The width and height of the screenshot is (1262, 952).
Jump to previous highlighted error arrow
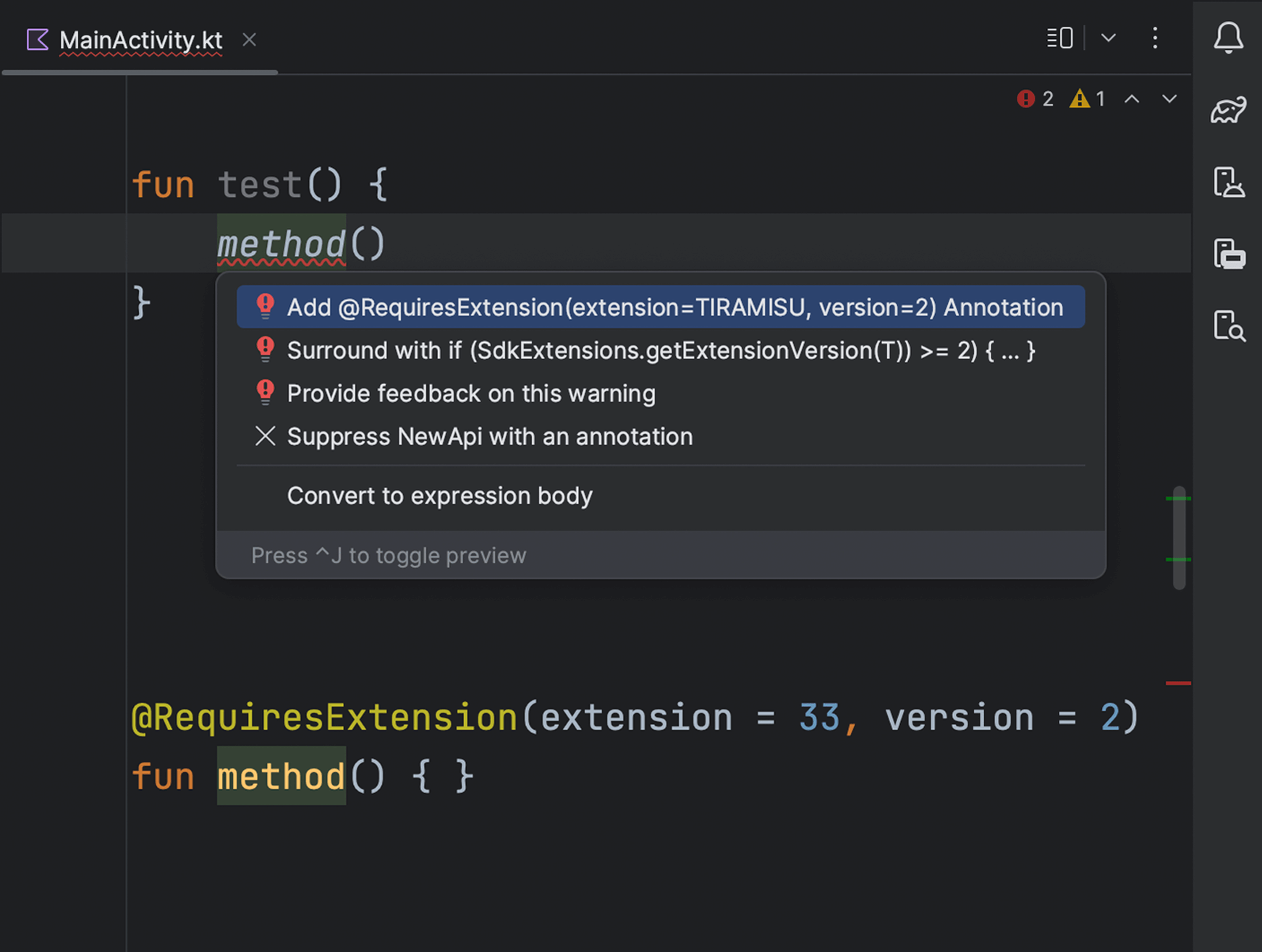(1132, 99)
